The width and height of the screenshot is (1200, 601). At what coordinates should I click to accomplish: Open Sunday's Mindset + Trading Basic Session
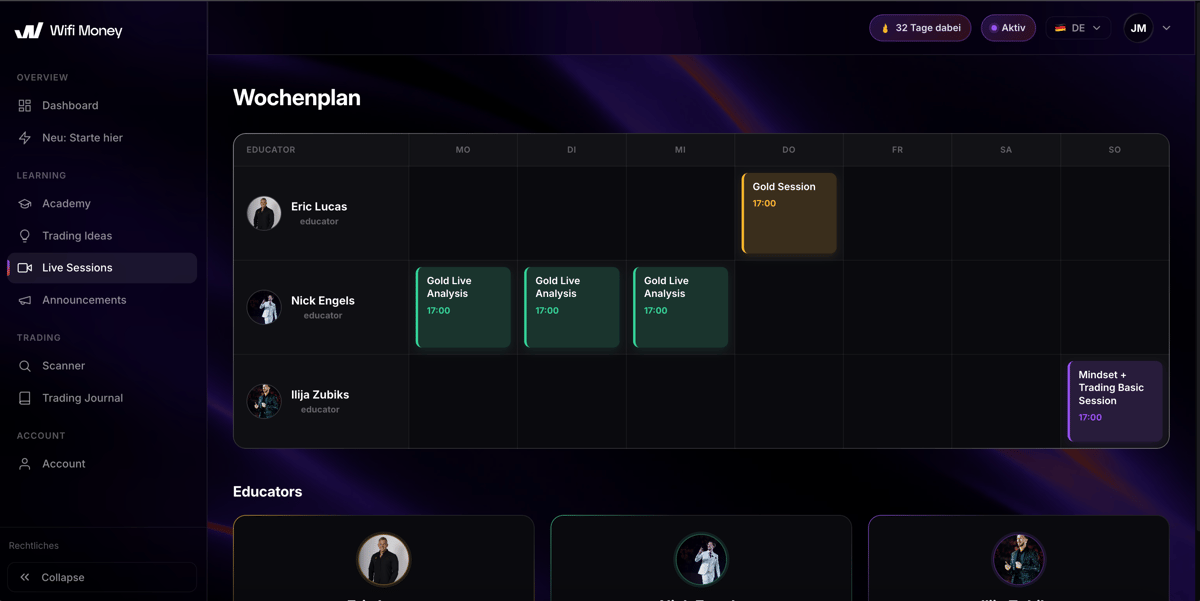1115,401
